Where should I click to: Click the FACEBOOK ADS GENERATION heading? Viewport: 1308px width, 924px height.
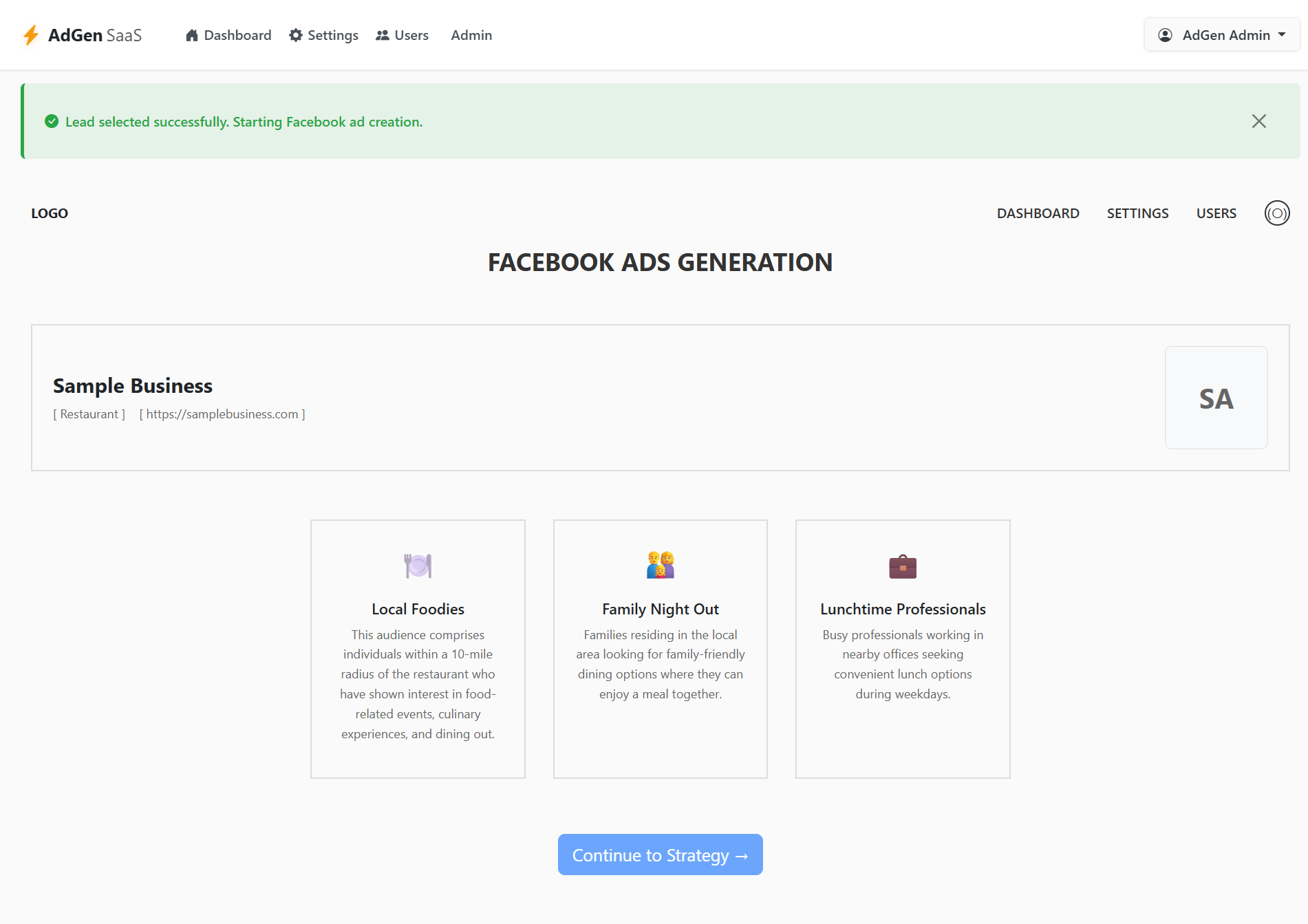[661, 262]
